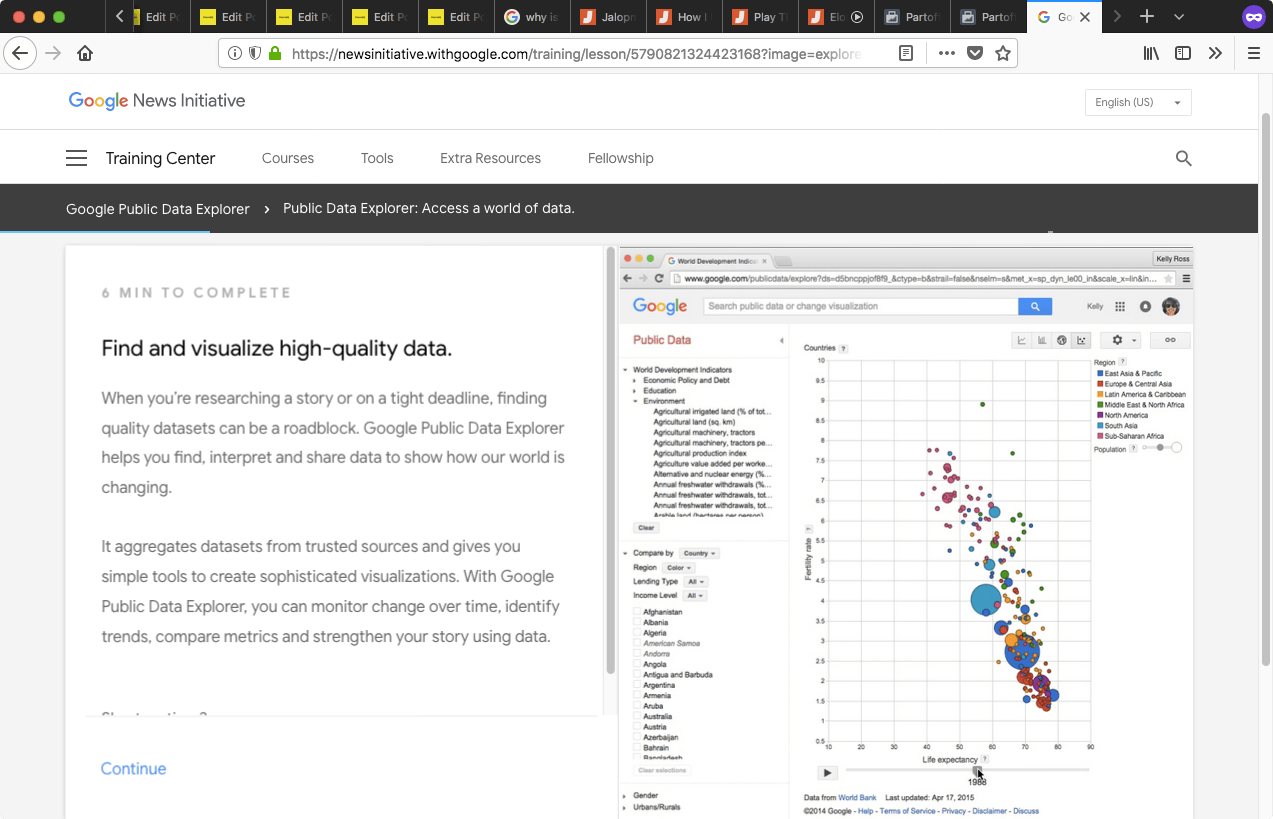Click the Continue link
This screenshot has width=1273, height=819.
pyautogui.click(x=133, y=769)
